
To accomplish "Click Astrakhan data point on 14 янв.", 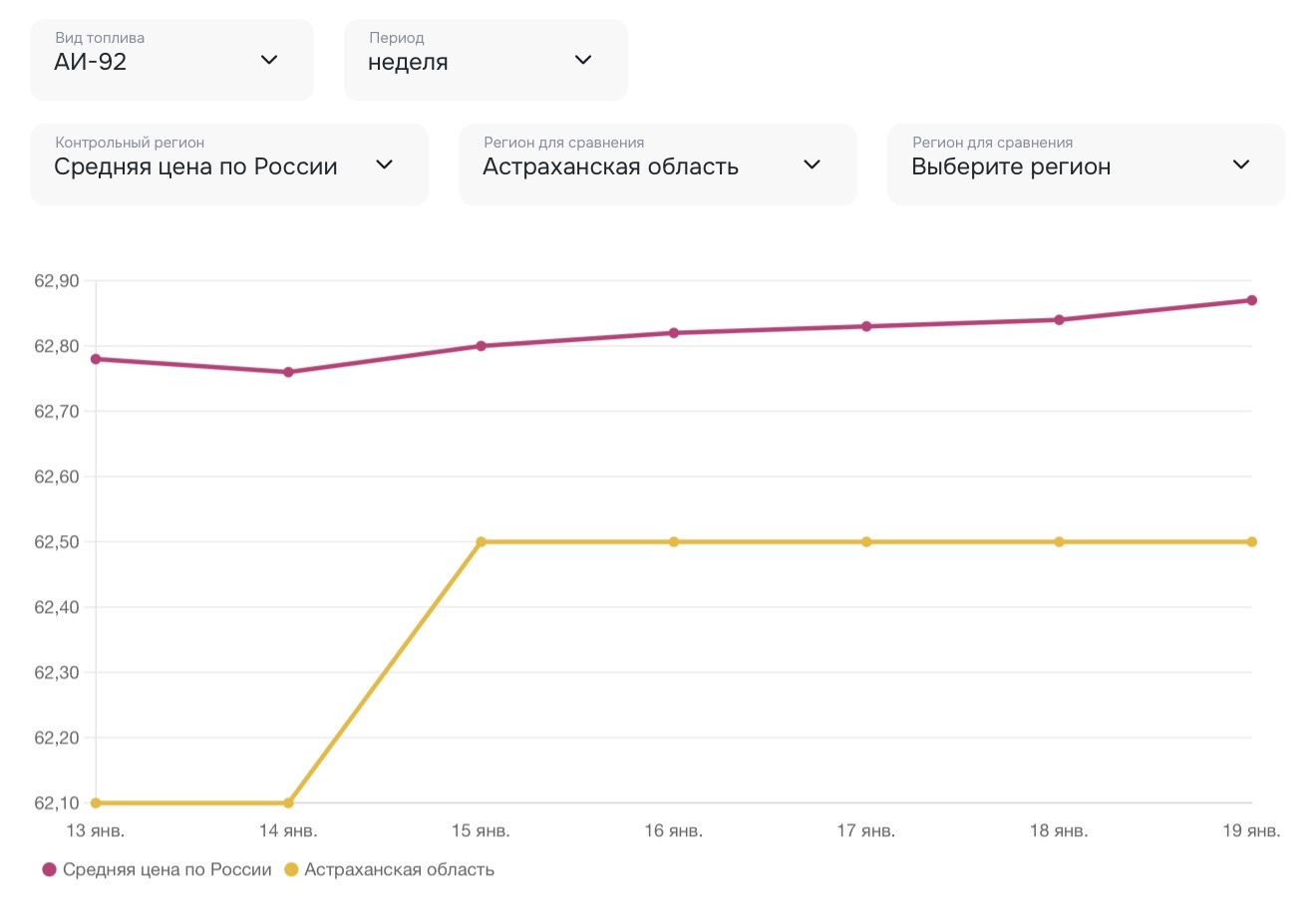I will click(x=288, y=802).
